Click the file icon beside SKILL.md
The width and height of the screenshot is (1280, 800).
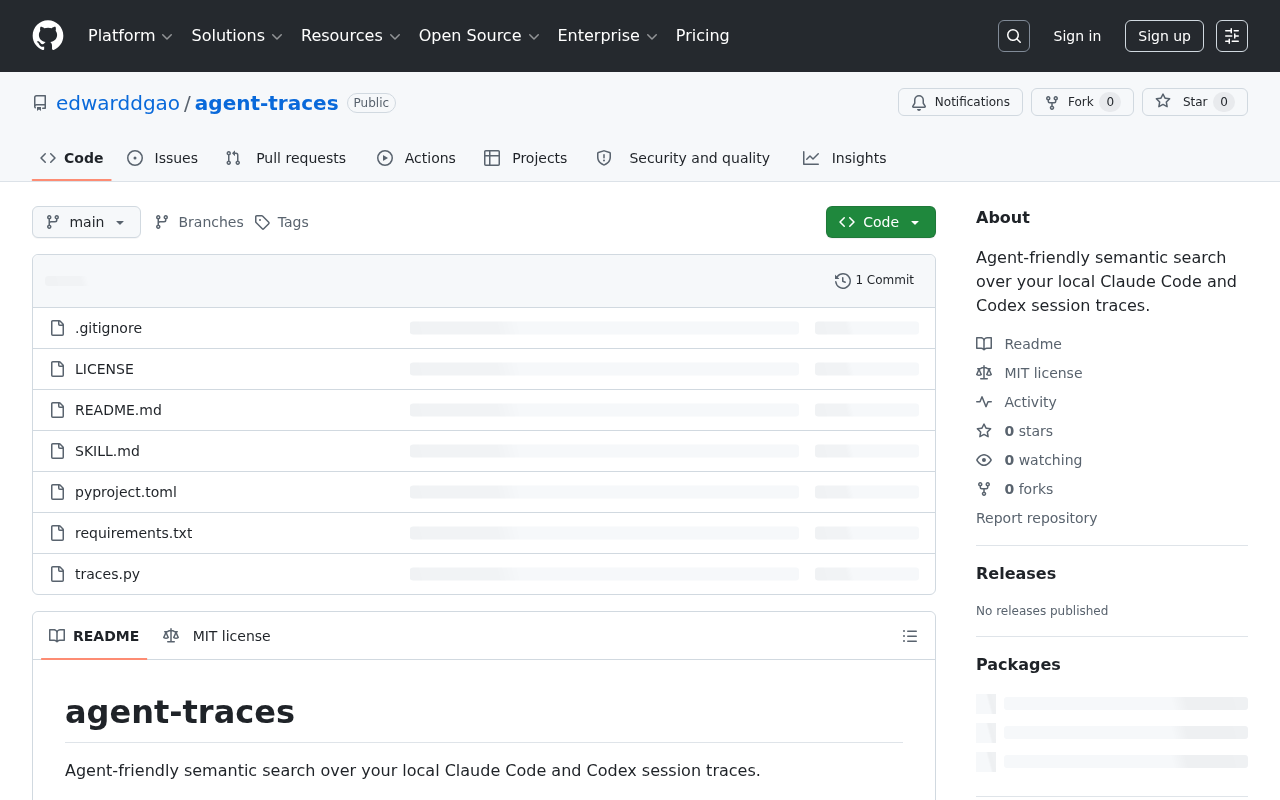pos(58,451)
